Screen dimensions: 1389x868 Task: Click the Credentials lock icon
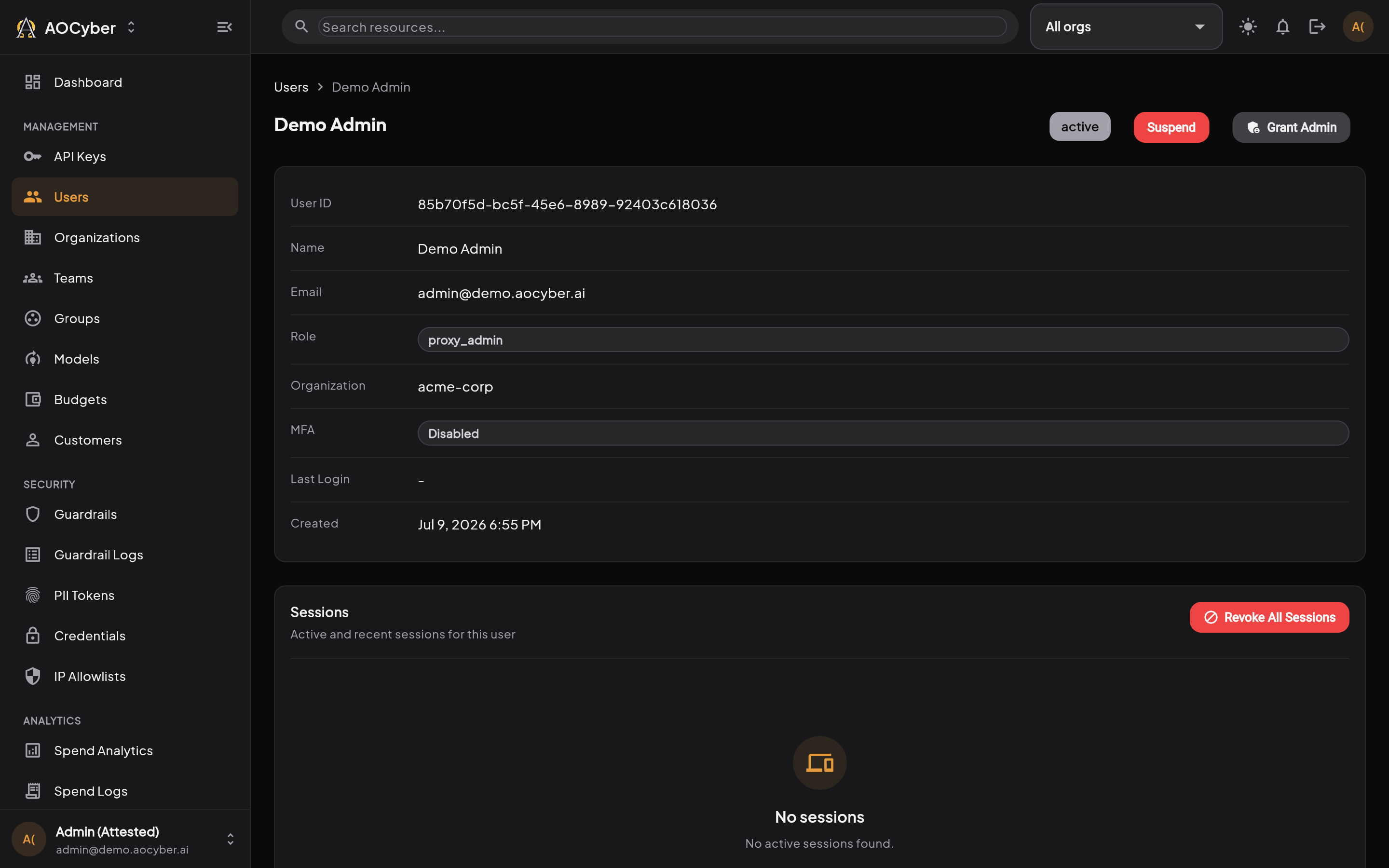[x=33, y=636]
